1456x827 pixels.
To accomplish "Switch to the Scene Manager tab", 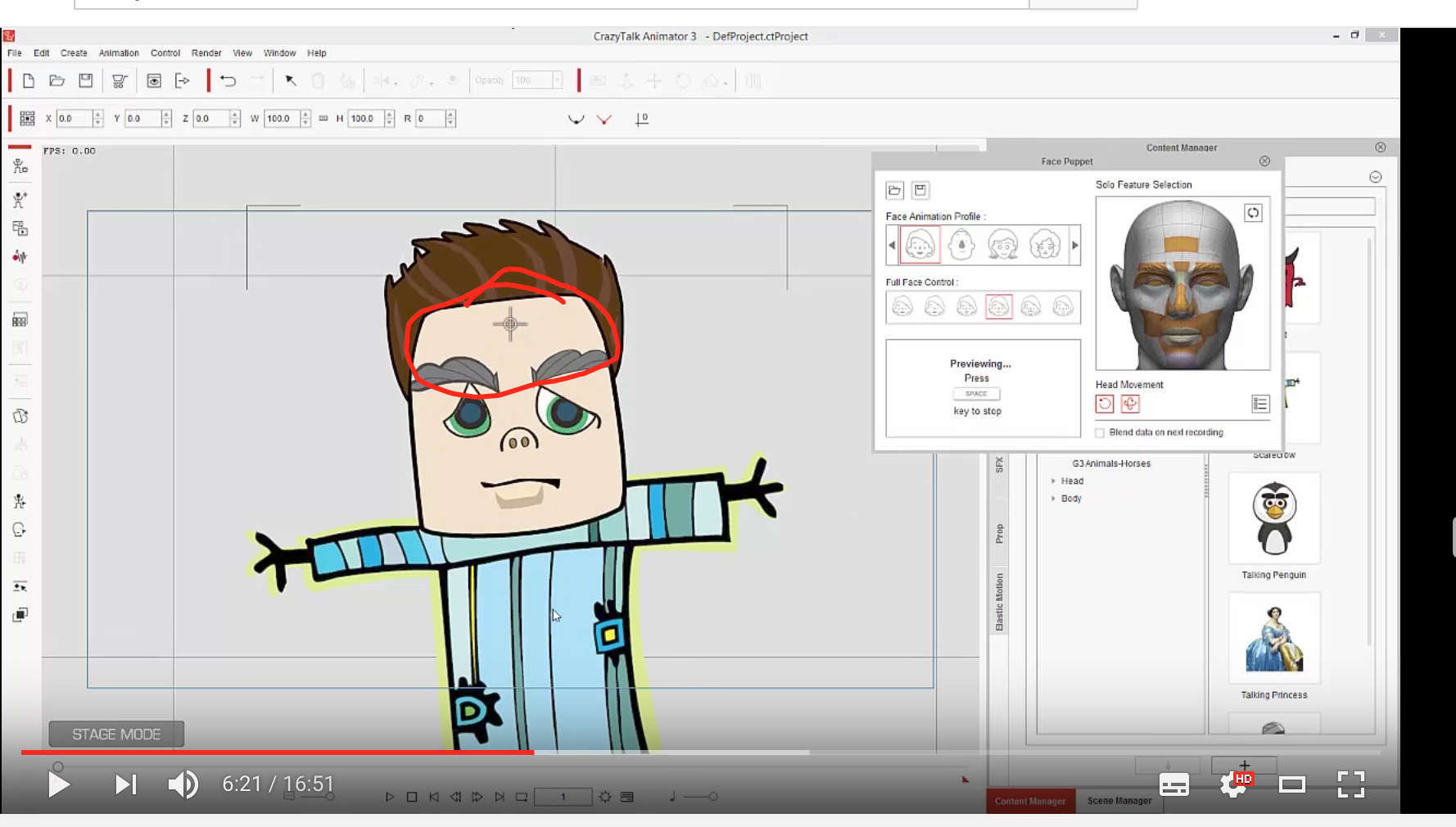I will 1119,801.
